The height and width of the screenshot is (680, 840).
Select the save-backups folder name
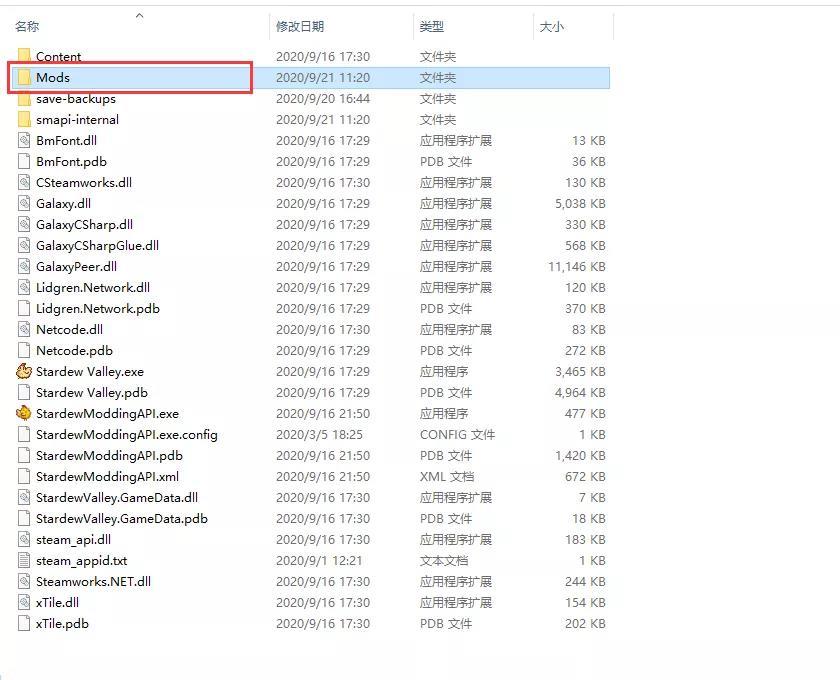76,99
